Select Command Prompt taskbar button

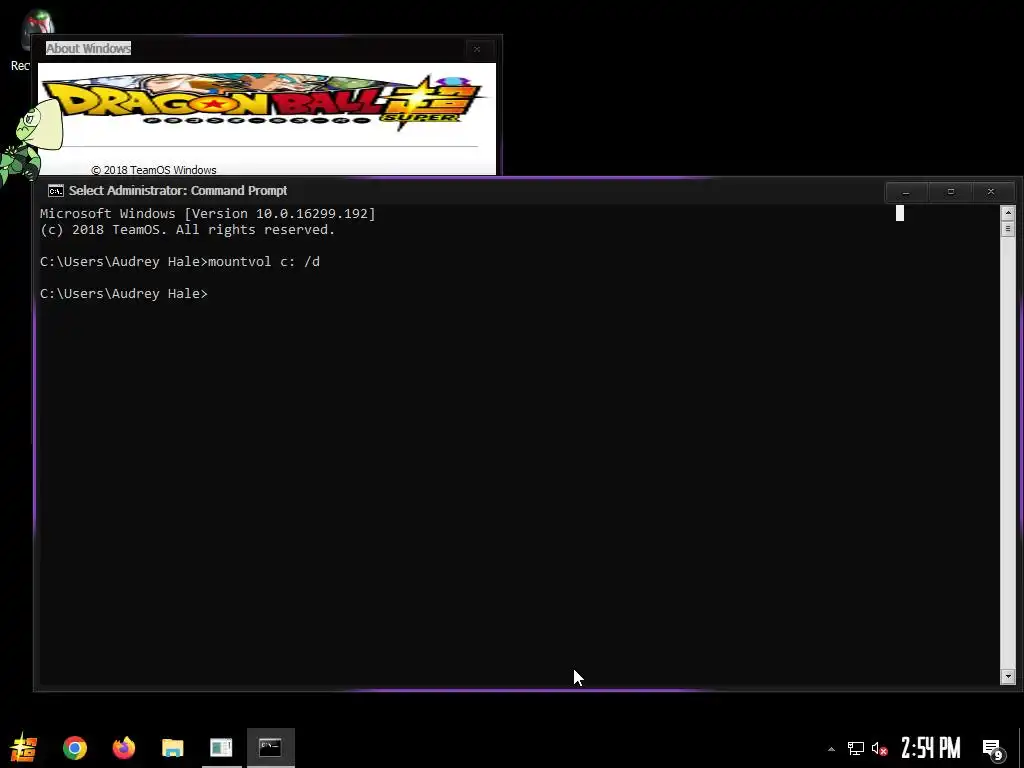(x=270, y=748)
